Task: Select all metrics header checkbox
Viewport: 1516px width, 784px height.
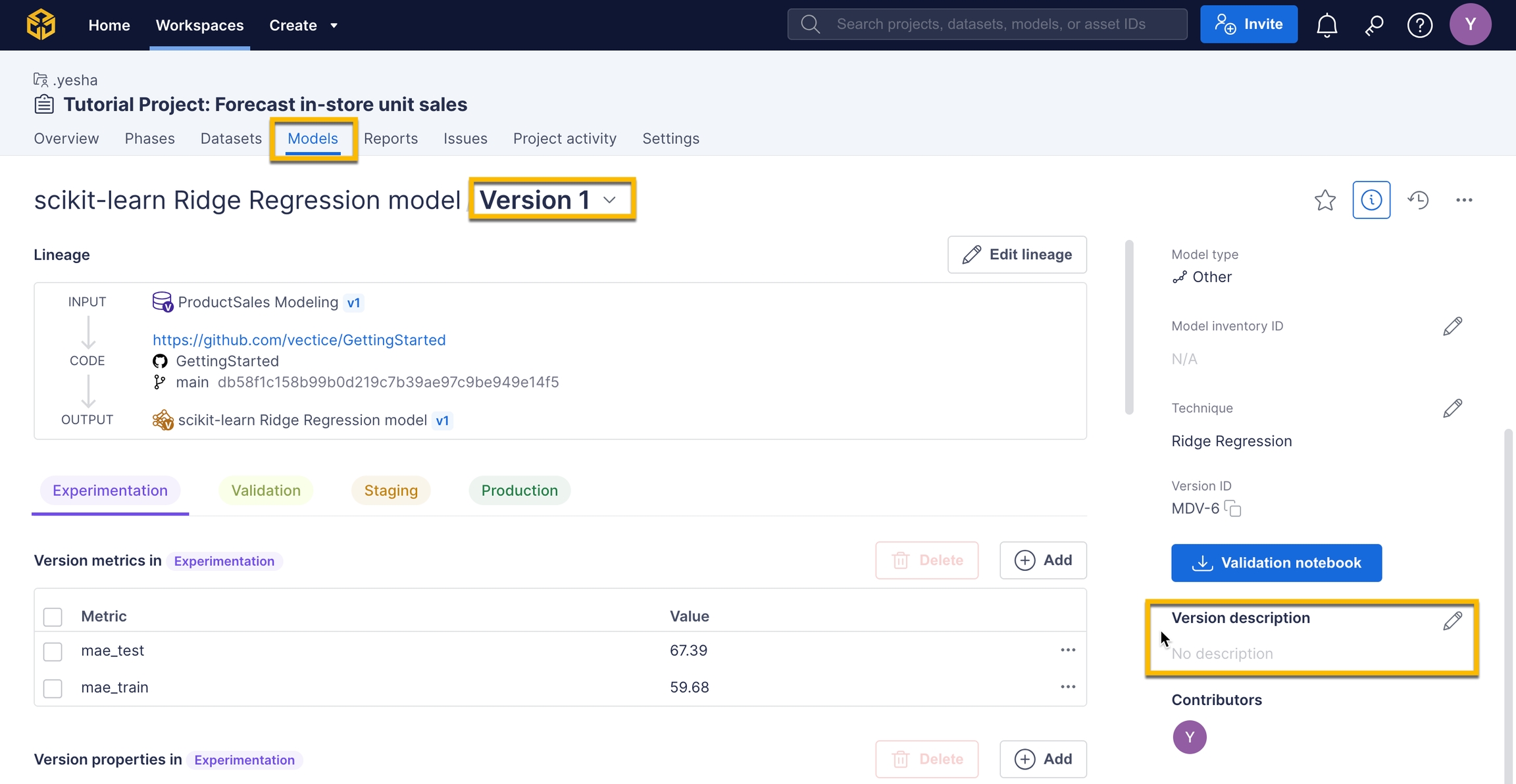Action: [53, 617]
